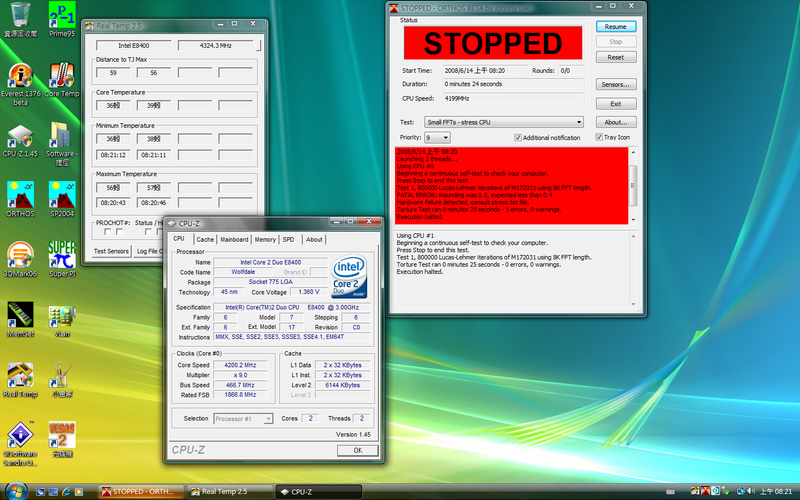Switch to Real Temp 2.5 taskbar button

tap(230, 492)
